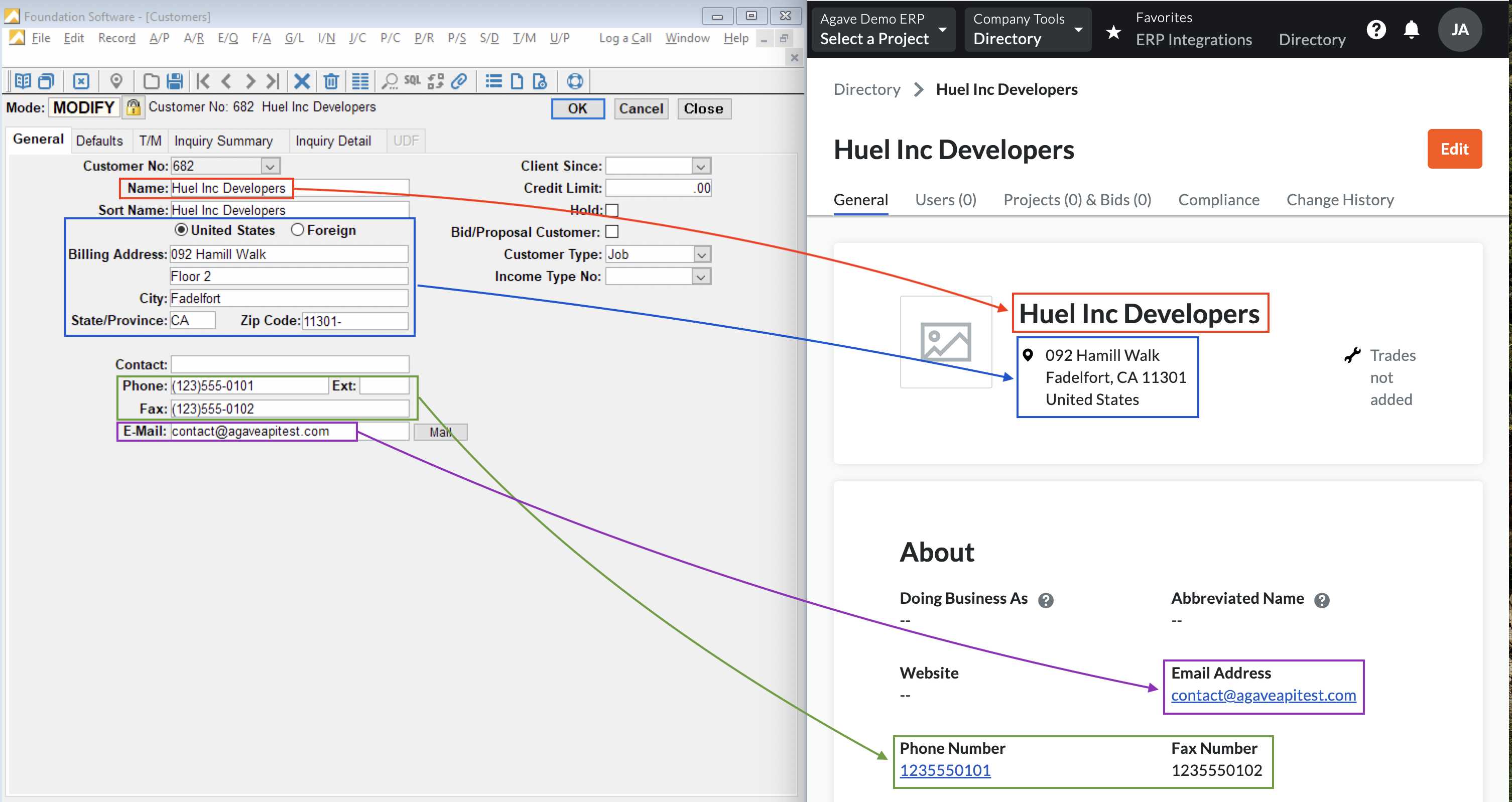Select the Foreign radio button

(x=298, y=230)
